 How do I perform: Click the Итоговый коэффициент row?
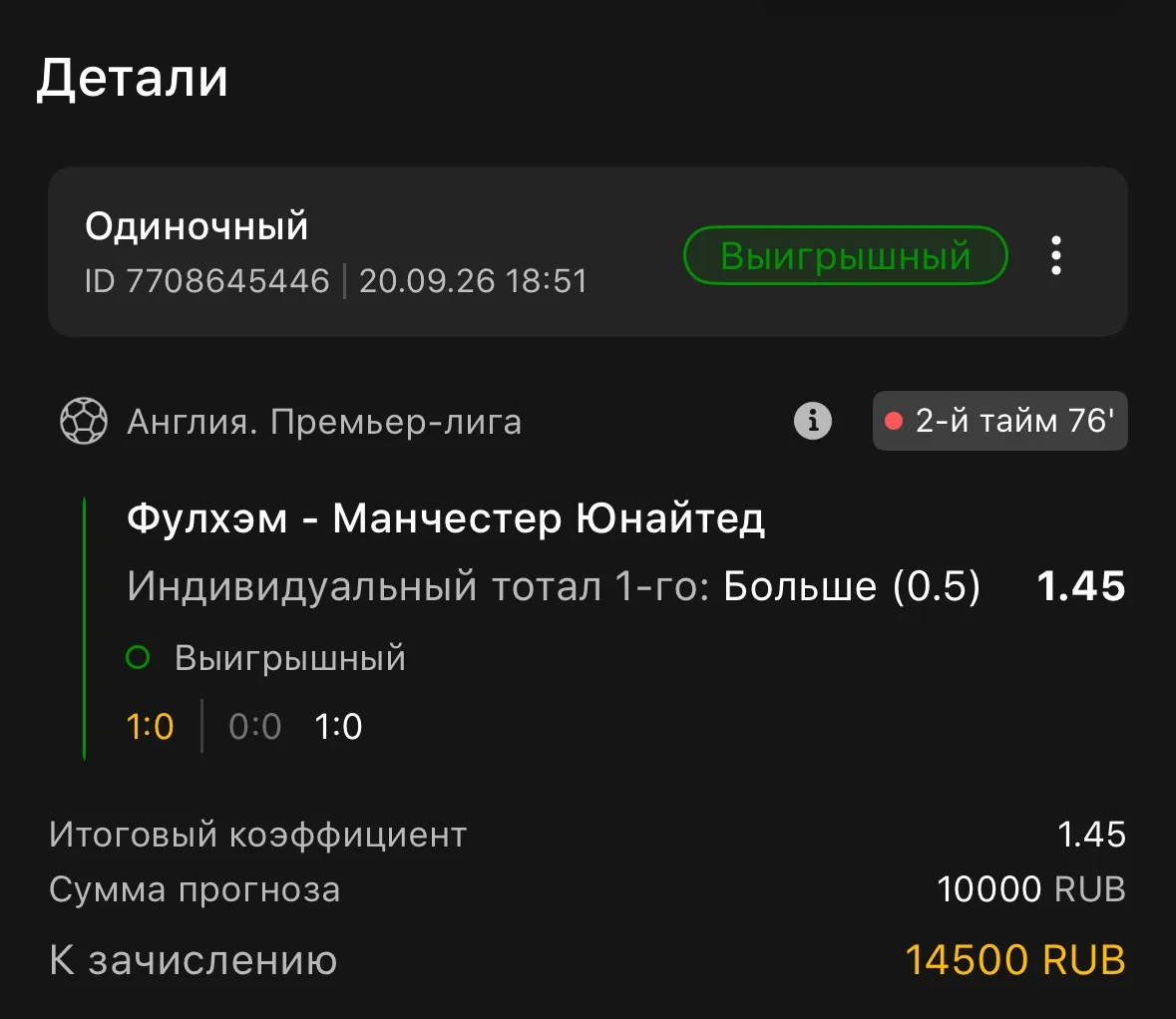[x=588, y=835]
